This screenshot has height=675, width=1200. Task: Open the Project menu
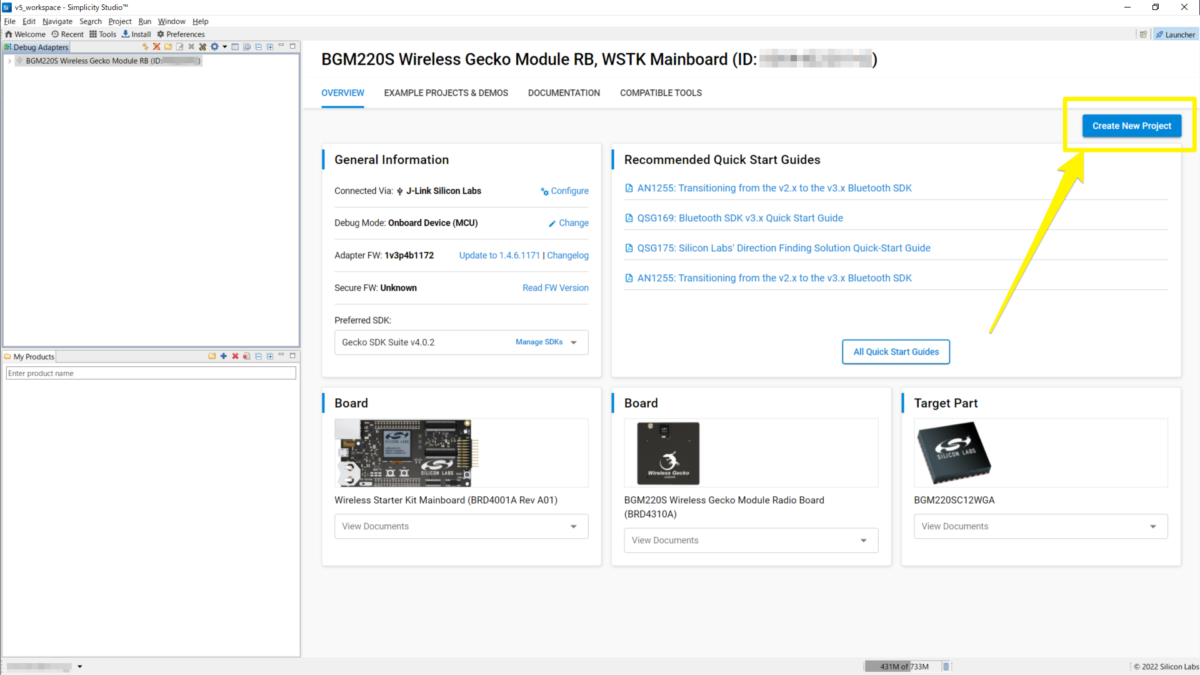pyautogui.click(x=120, y=21)
